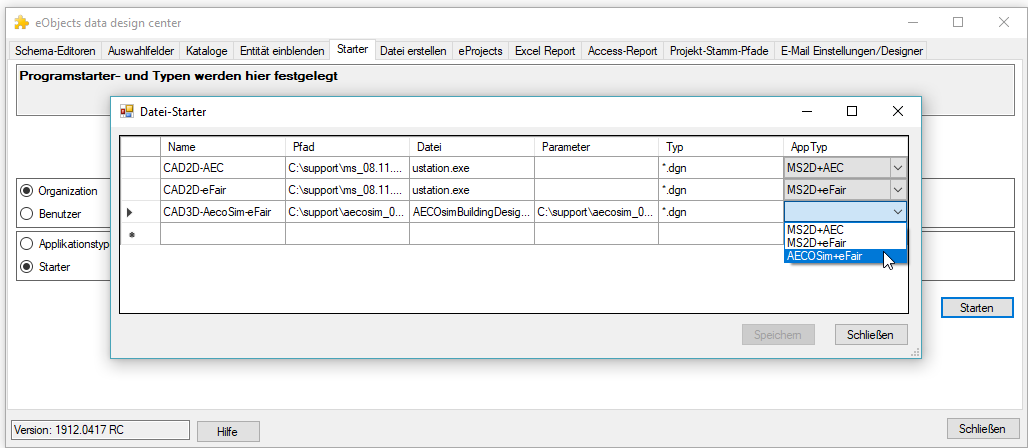Switch to Datei erstellen tab
The width and height of the screenshot is (1028, 448).
[x=413, y=51]
